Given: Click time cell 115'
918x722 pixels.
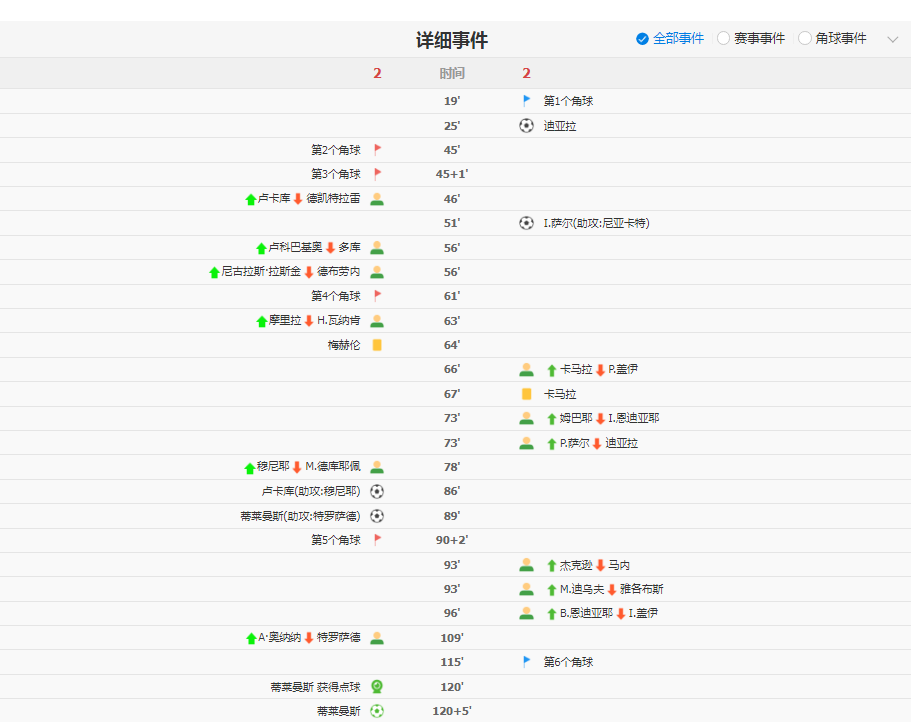Looking at the screenshot, I should click(451, 662).
